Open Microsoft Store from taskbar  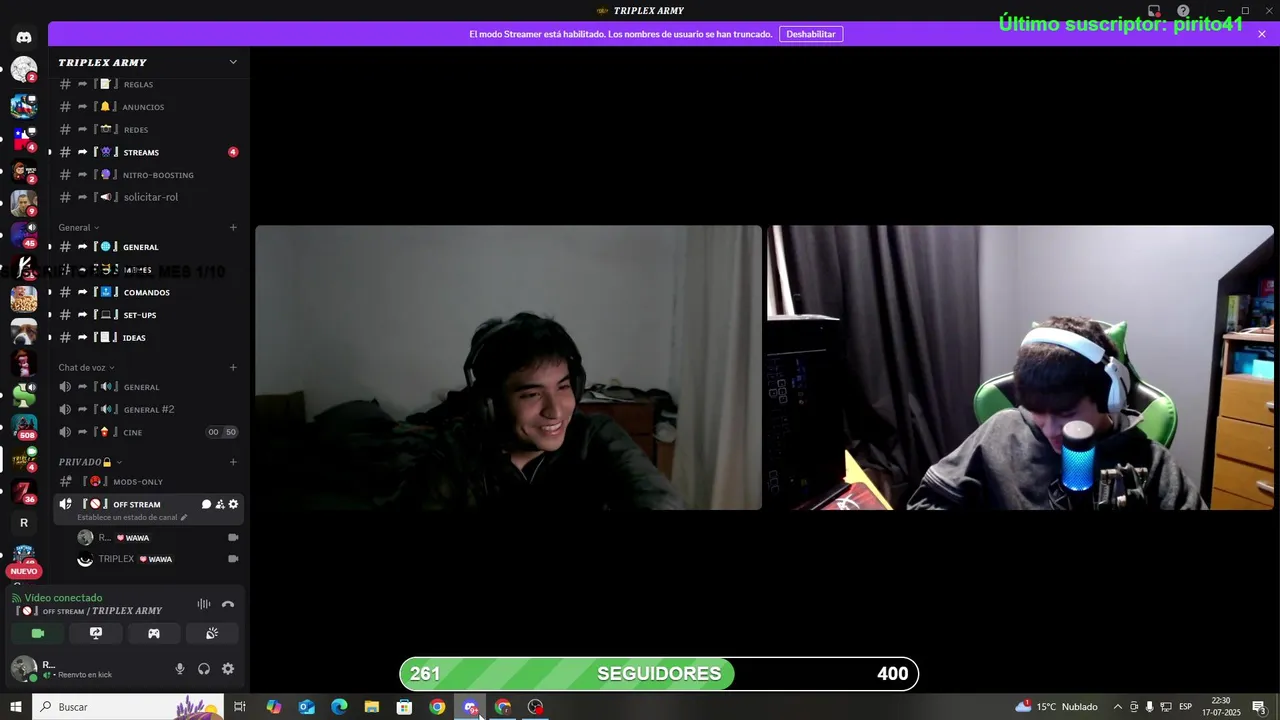[404, 707]
